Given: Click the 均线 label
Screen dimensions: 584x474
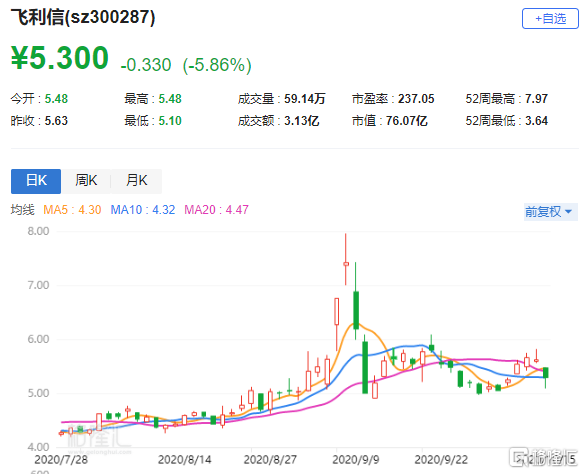Looking at the screenshot, I should 22,210.
